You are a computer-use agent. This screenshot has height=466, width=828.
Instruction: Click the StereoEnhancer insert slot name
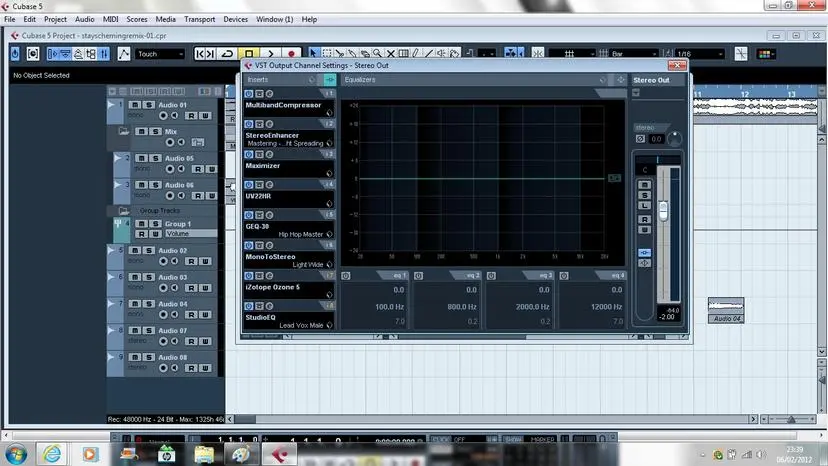pyautogui.click(x=272, y=135)
